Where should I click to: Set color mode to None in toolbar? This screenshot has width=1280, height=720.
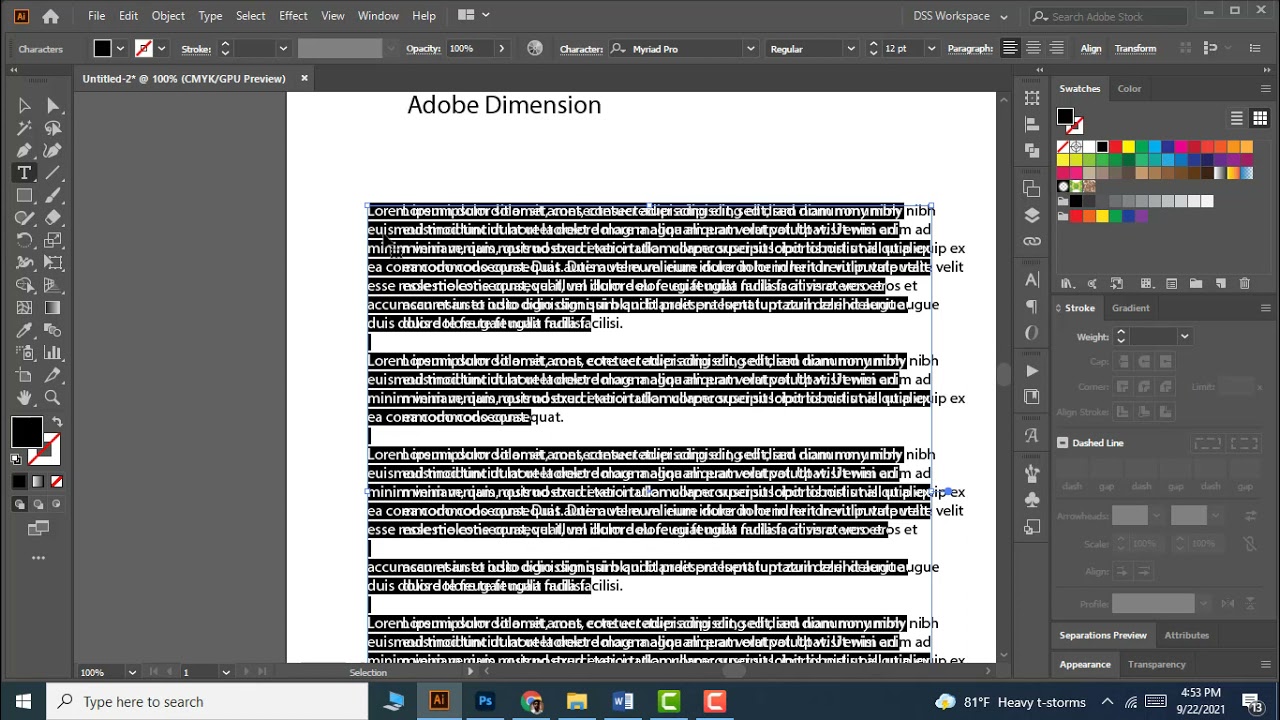point(57,482)
